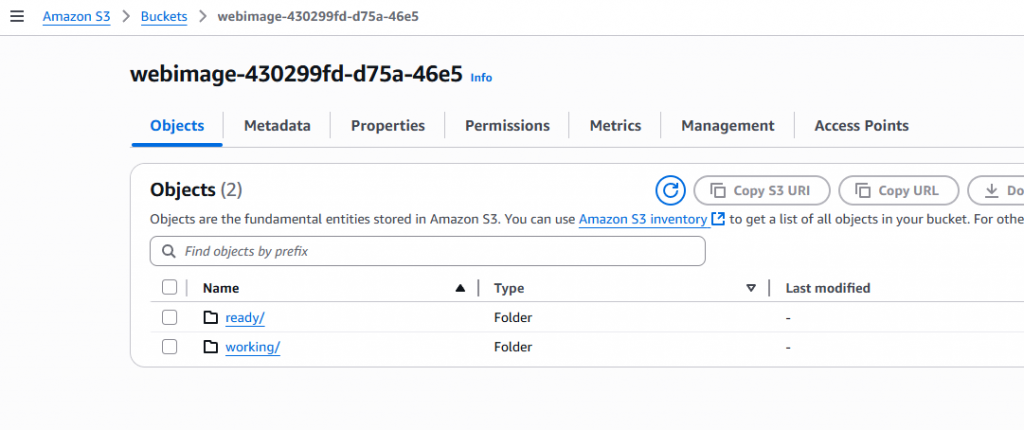Sort by Name using ascending arrow

point(460,288)
